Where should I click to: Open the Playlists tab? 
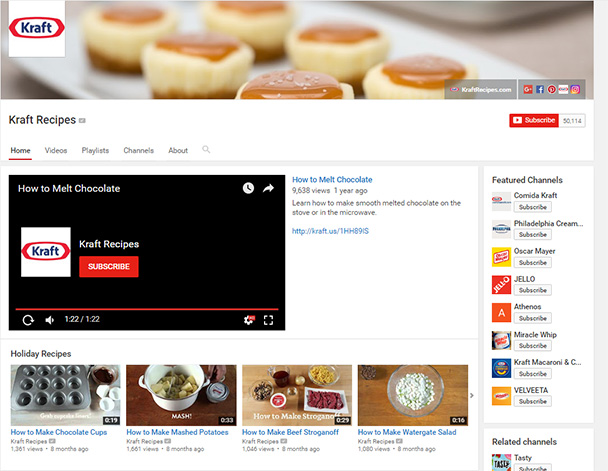pyautogui.click(x=95, y=151)
